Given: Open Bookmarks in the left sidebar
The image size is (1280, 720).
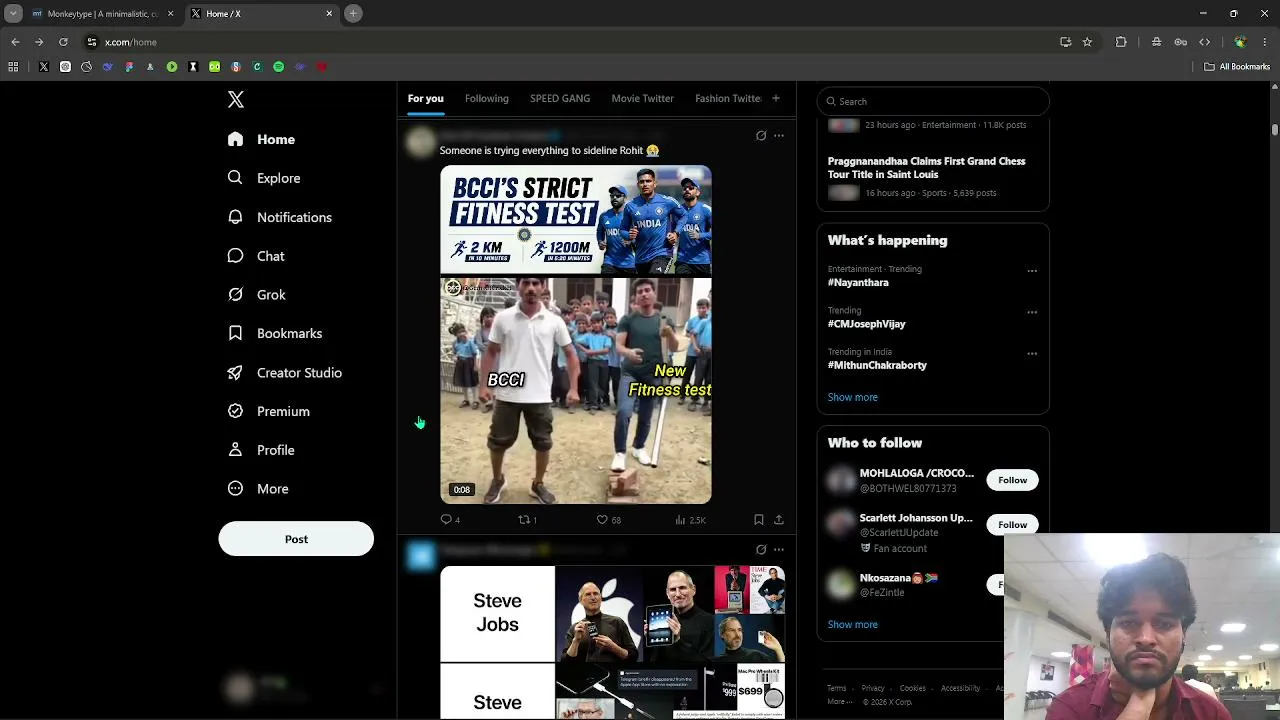Looking at the screenshot, I should (x=274, y=333).
